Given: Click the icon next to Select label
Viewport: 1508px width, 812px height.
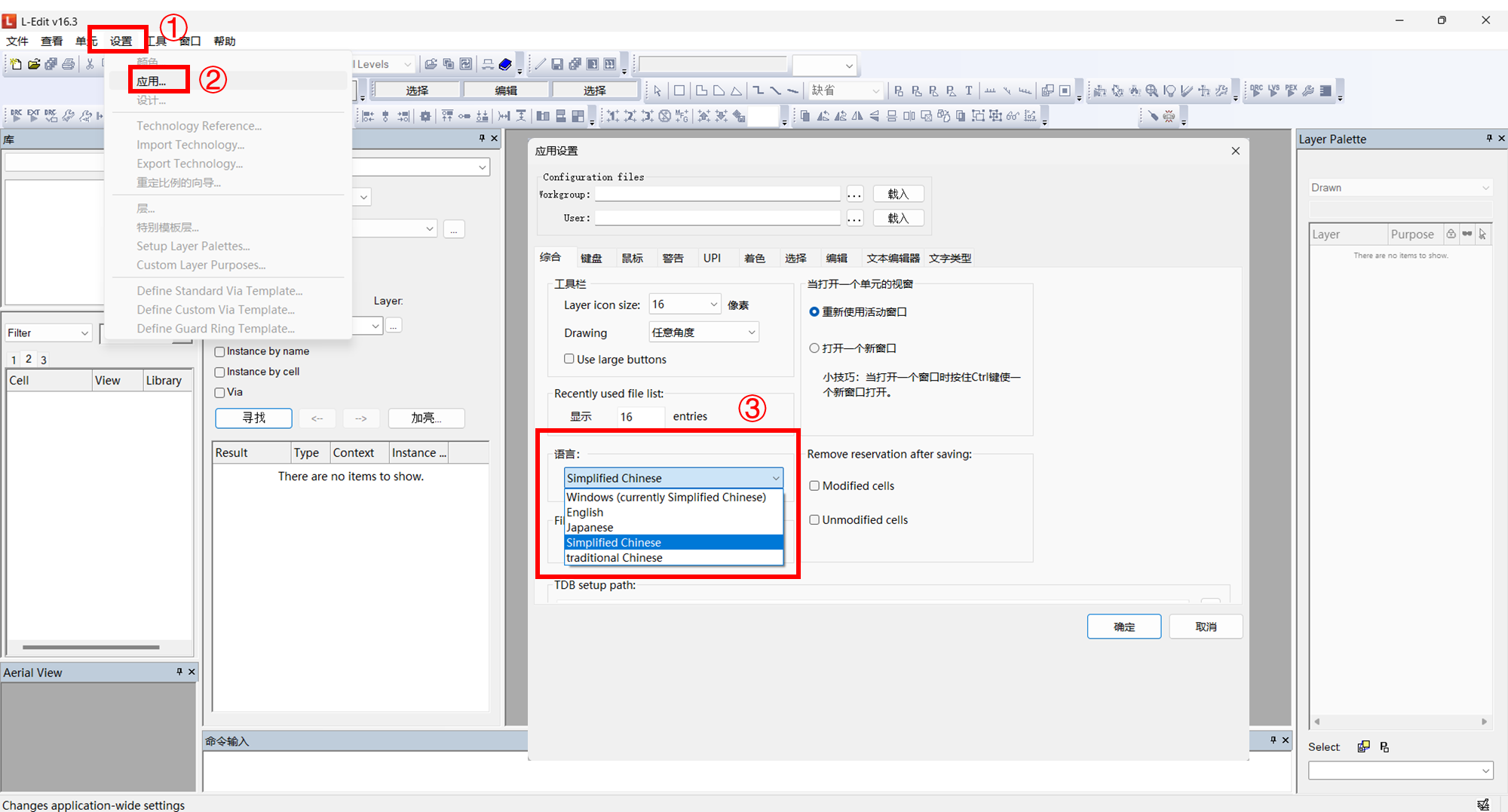Looking at the screenshot, I should (1363, 746).
